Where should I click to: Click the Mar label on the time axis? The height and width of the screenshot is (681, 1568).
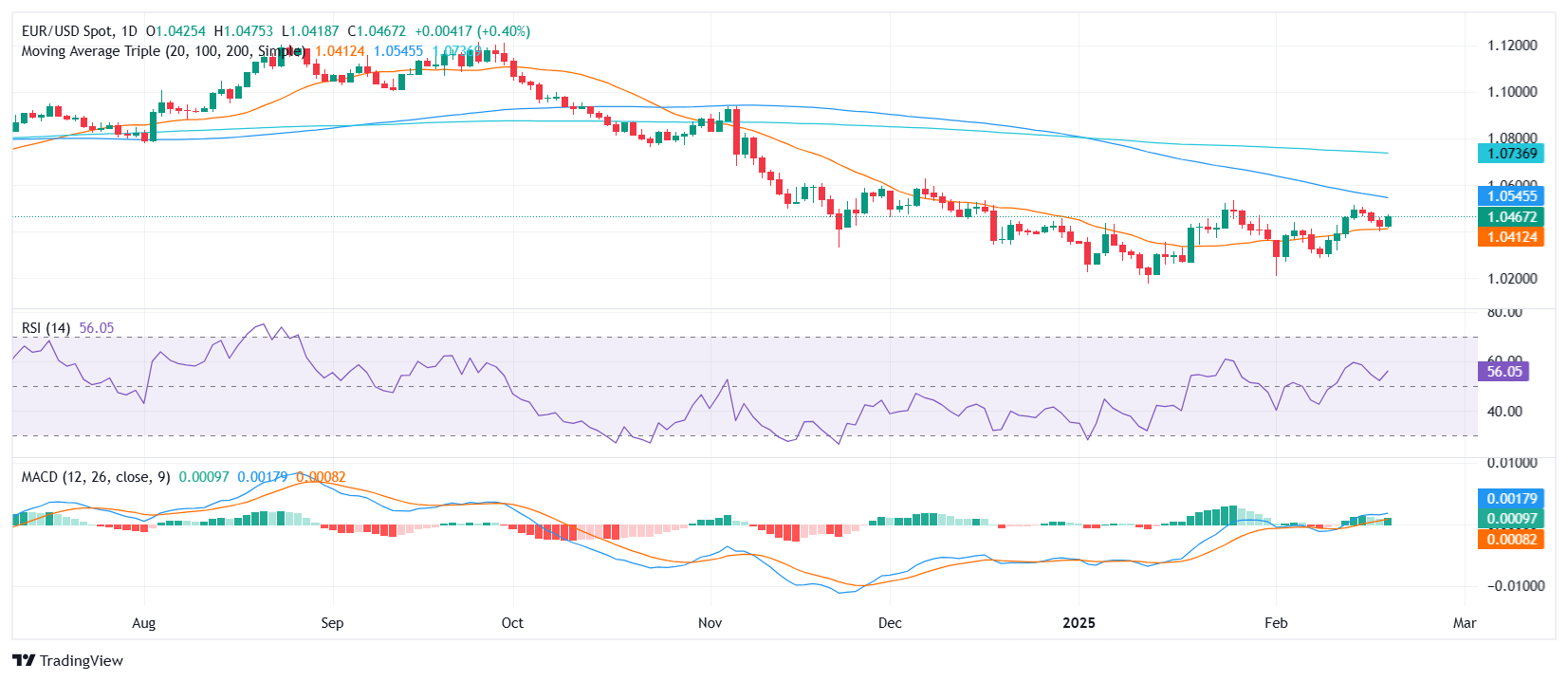1465,623
